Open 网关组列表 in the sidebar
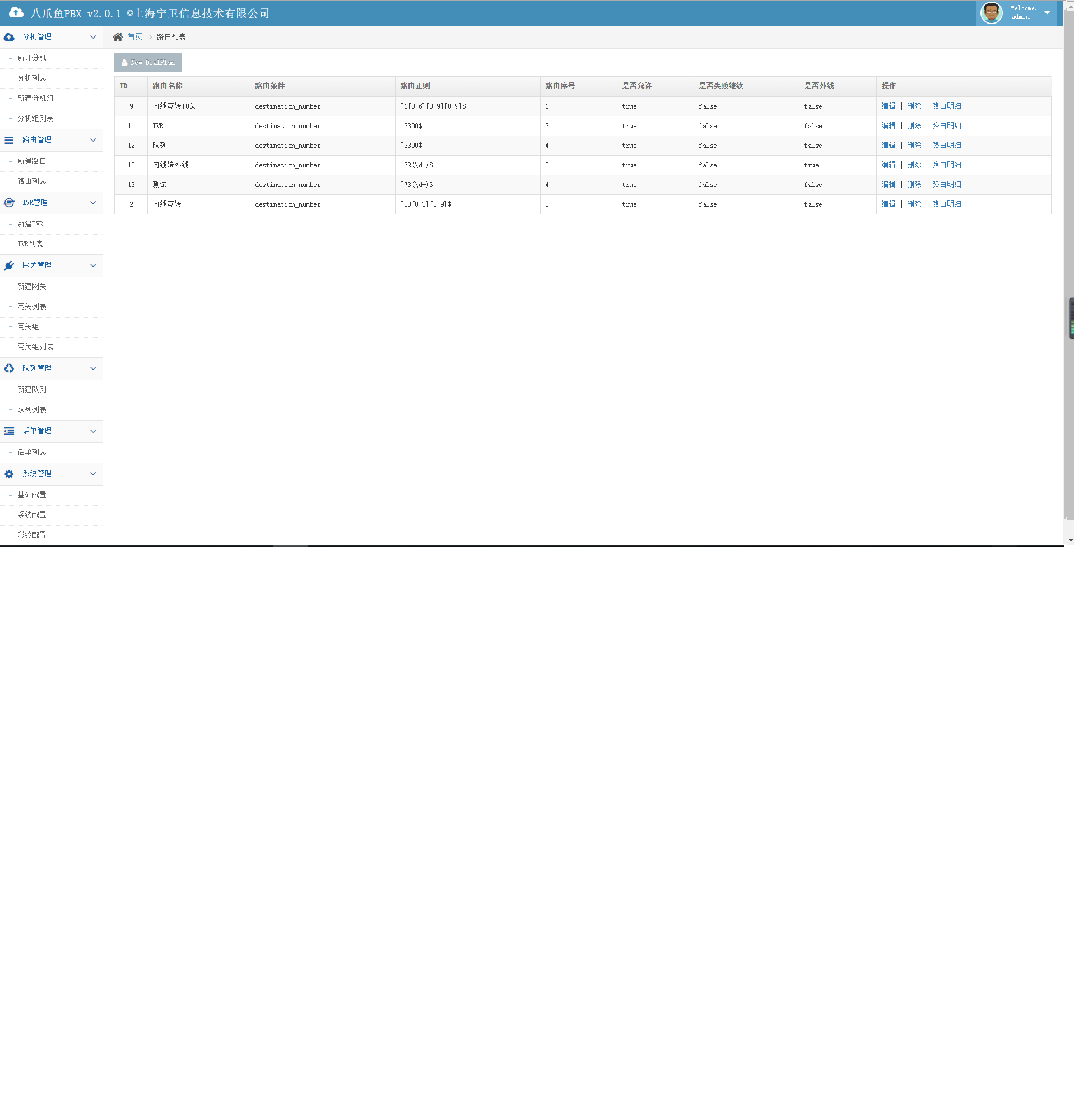1074x1120 pixels. pyautogui.click(x=35, y=347)
